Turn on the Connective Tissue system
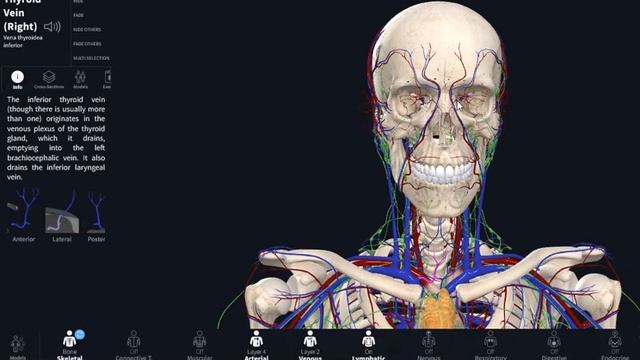The height and width of the screenshot is (360, 640). click(133, 345)
